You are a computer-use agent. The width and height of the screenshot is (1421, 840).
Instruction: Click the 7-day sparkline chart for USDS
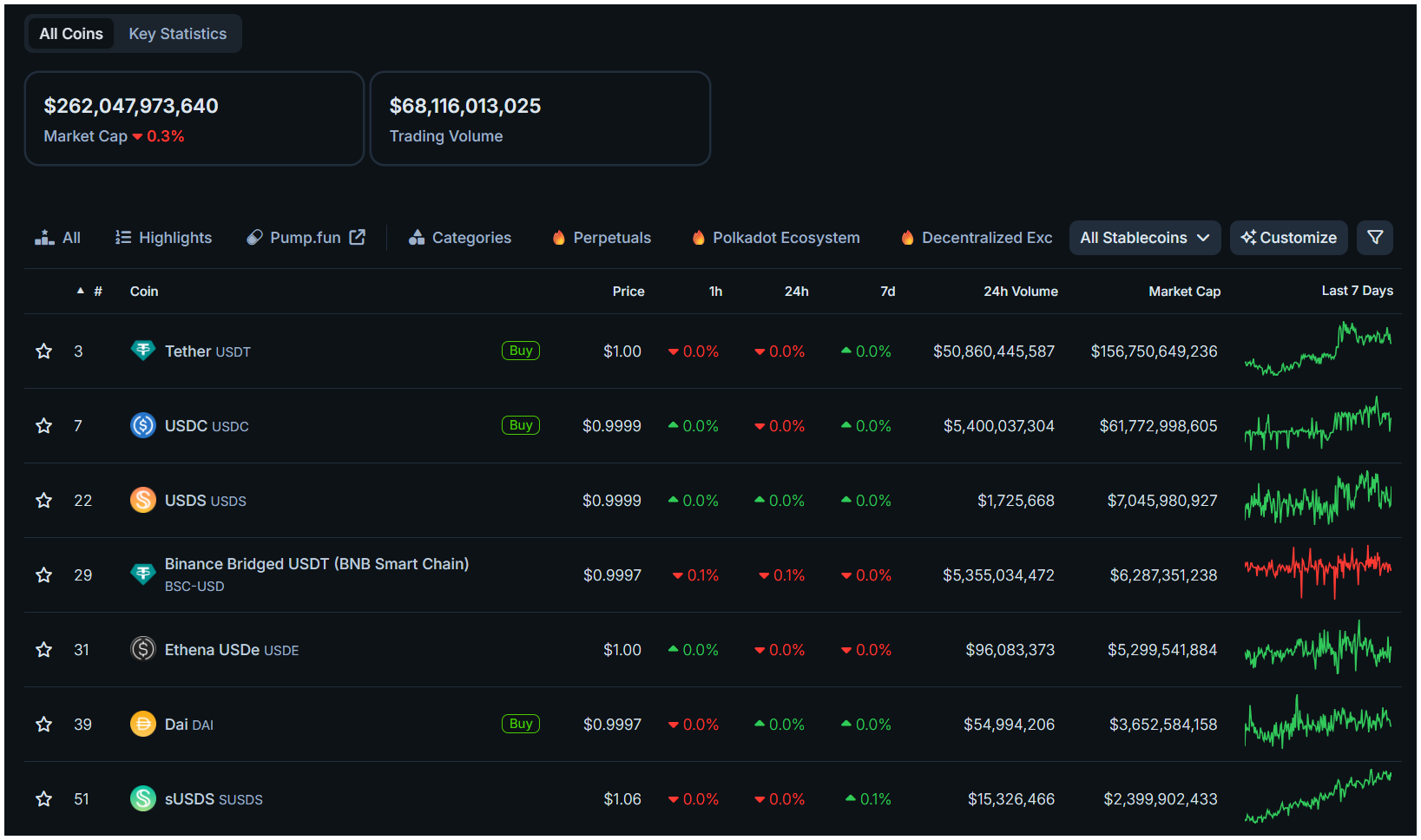[1318, 500]
